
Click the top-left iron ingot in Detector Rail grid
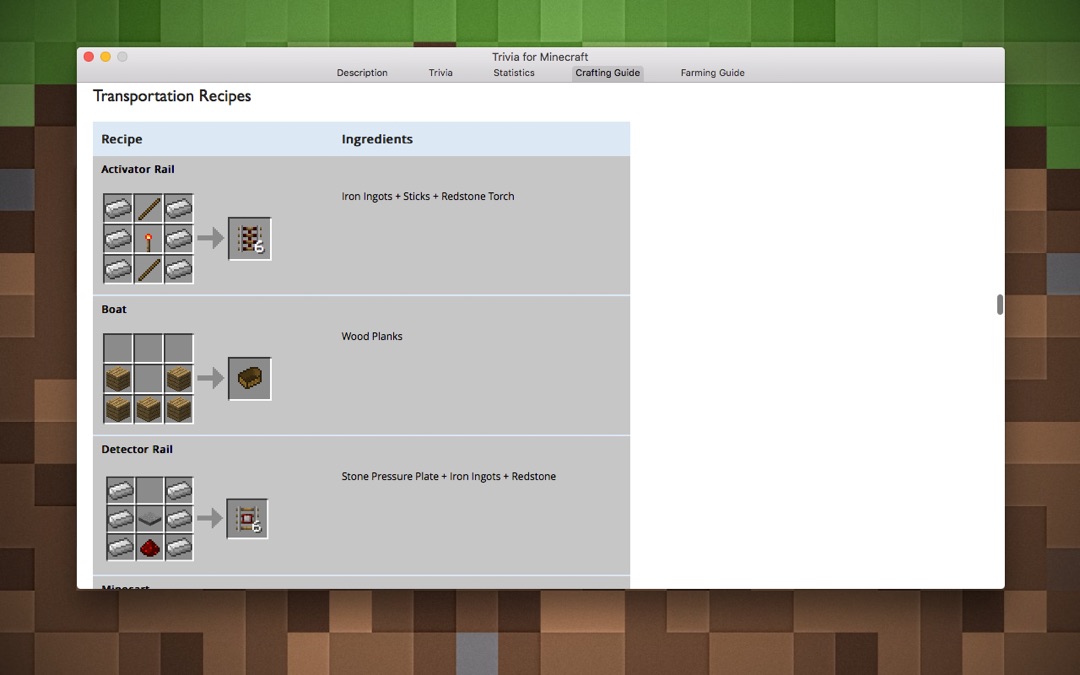click(121, 490)
